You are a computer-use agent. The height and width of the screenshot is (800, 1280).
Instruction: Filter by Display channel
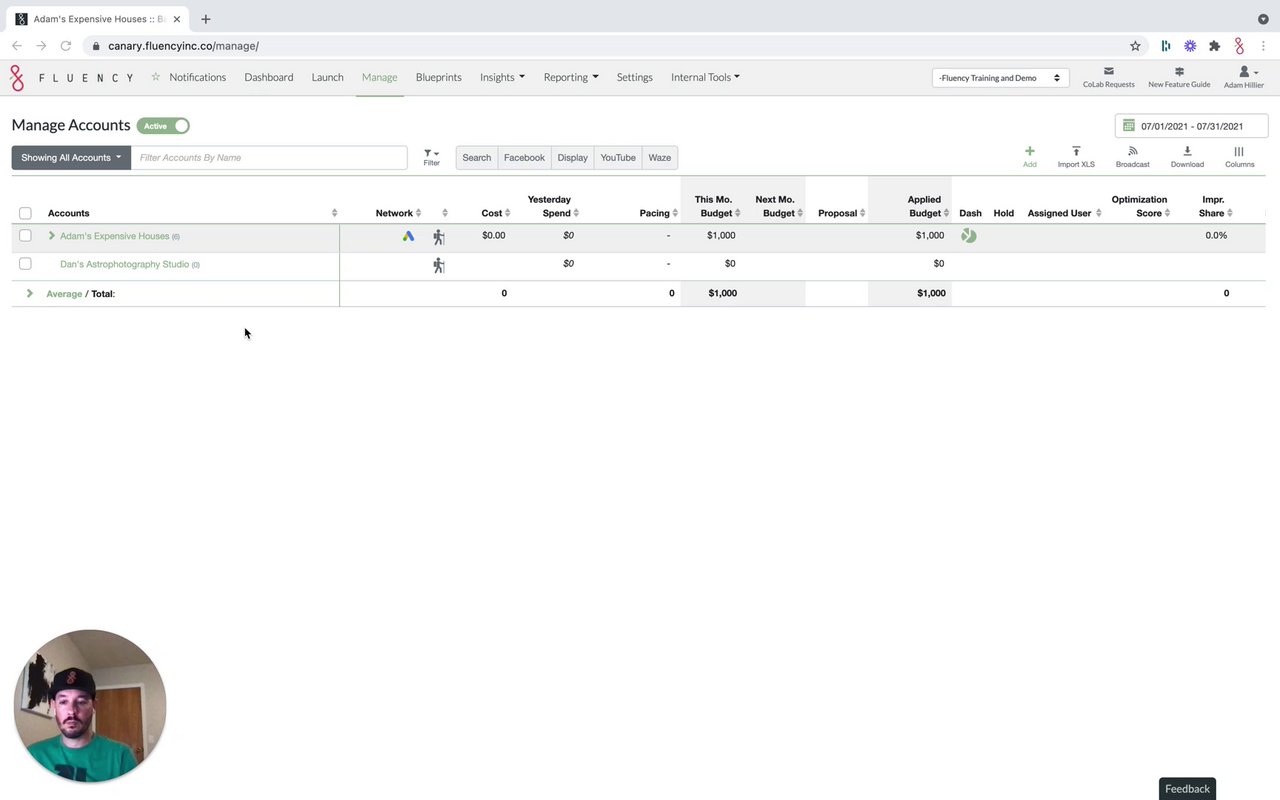(573, 157)
